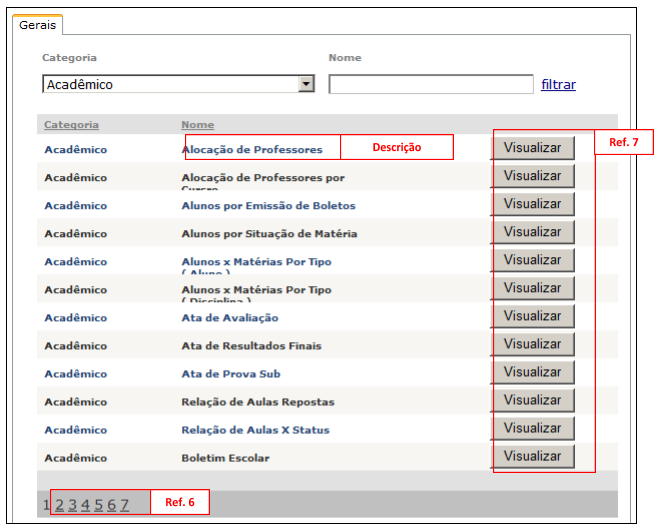661x528 pixels.
Task: Visualizar the Boletim Escolar report
Action: (x=533, y=456)
